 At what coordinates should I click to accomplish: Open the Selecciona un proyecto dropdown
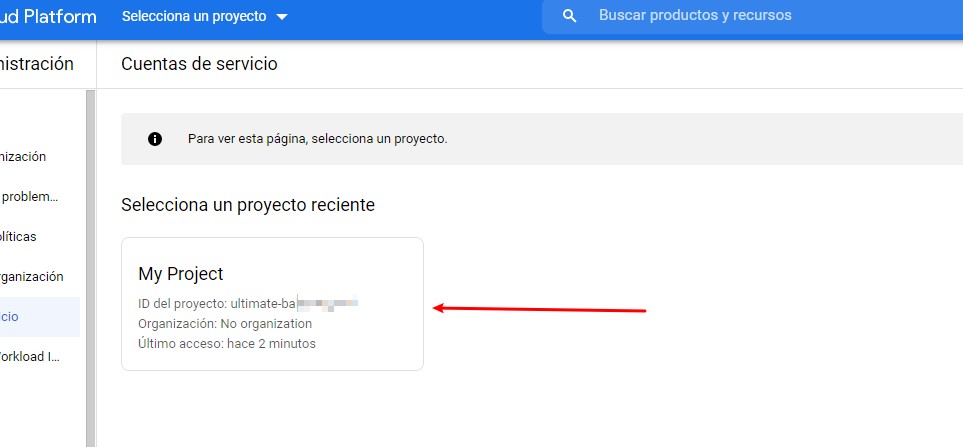coord(205,17)
